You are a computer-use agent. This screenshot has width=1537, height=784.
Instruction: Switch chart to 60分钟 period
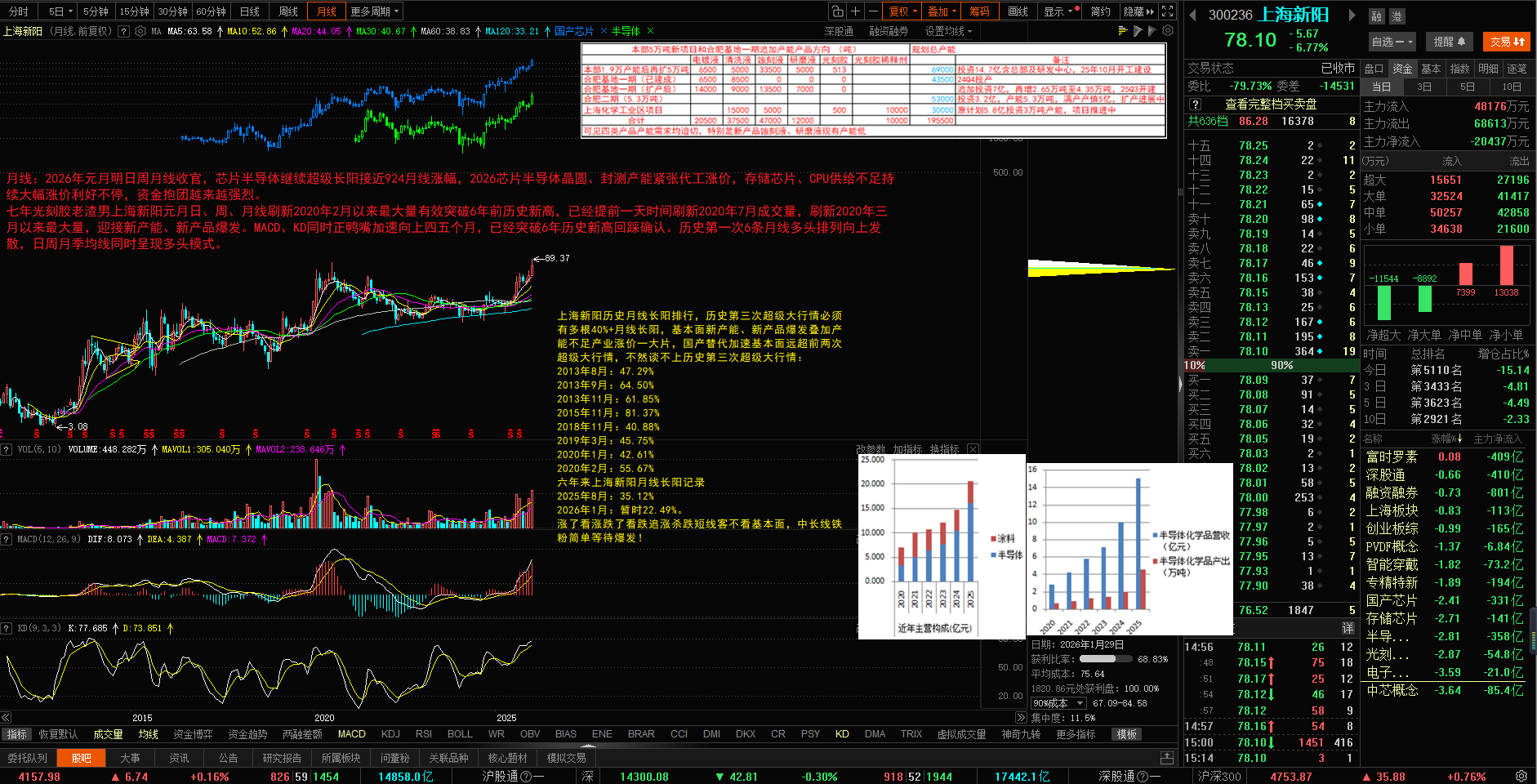pos(211,11)
